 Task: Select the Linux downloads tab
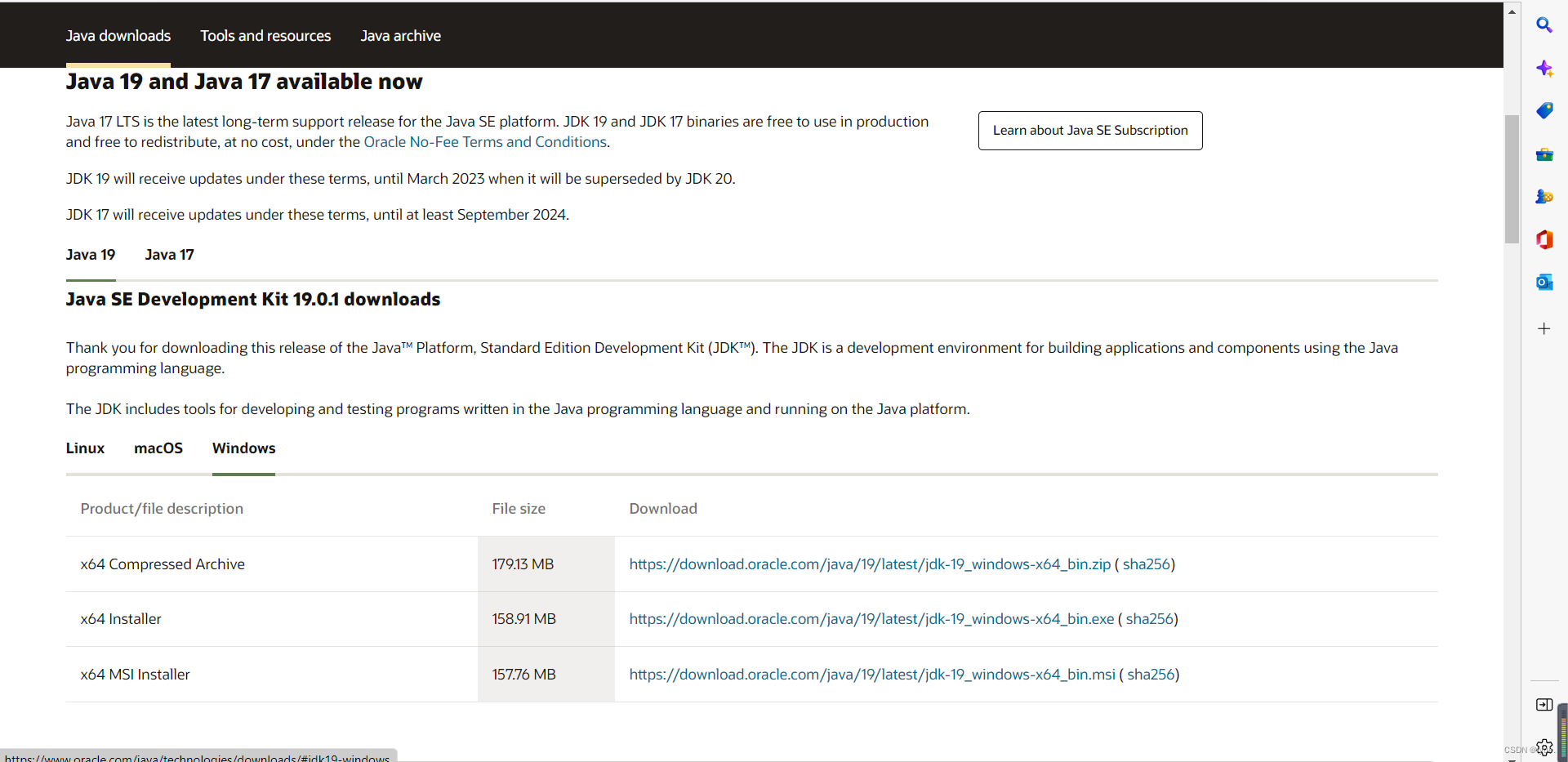[85, 448]
